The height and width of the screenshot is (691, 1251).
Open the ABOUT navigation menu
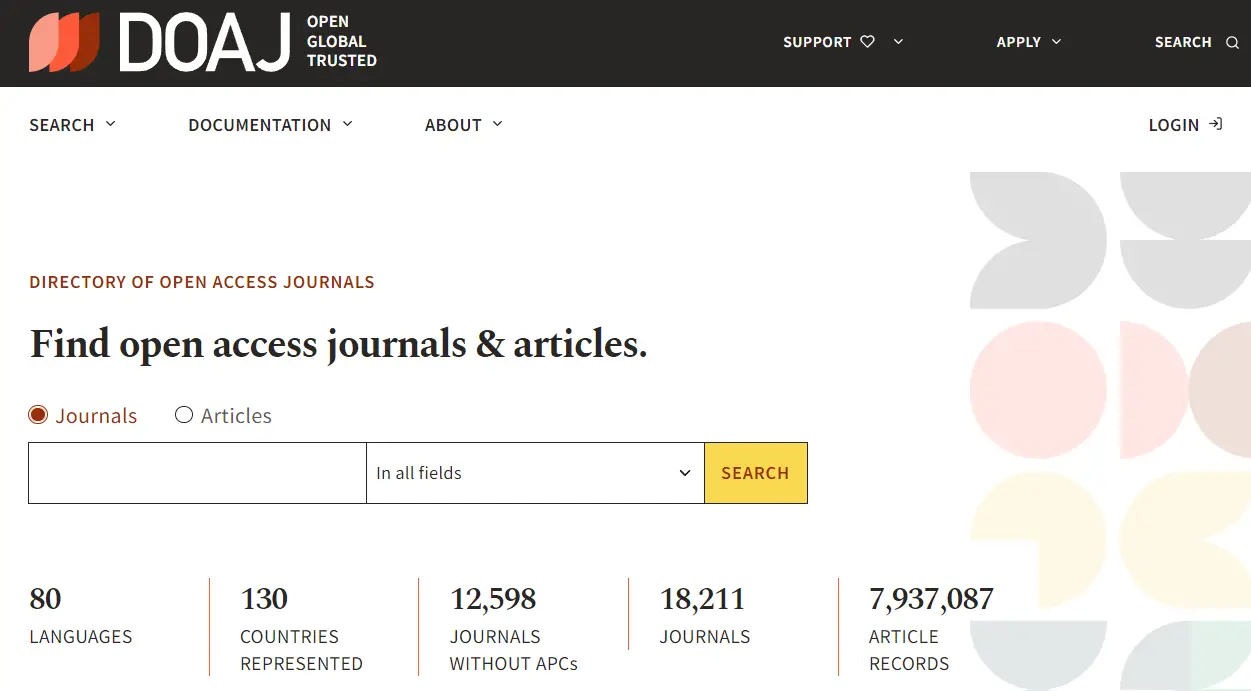[464, 125]
